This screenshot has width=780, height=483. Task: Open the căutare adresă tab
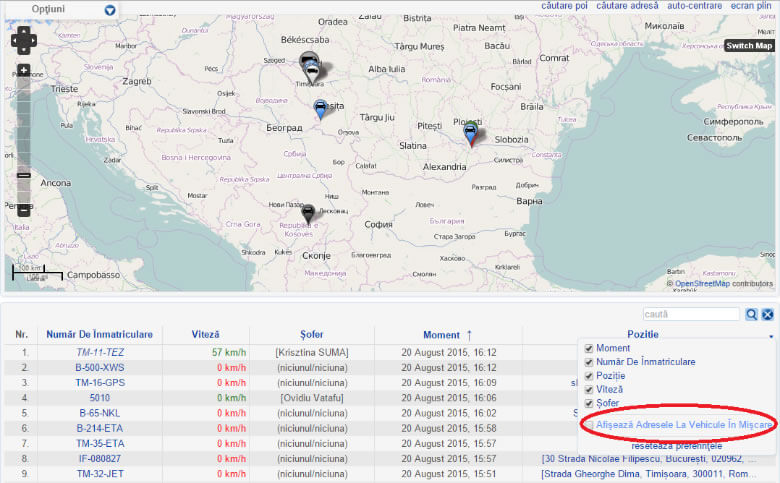pyautogui.click(x=627, y=6)
